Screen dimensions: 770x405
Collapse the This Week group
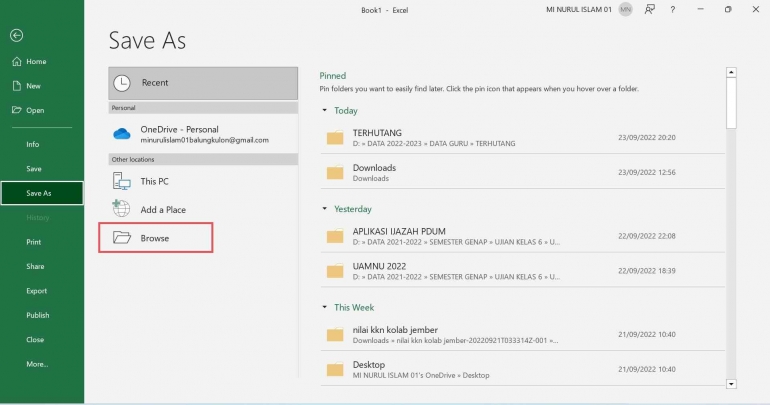point(324,307)
